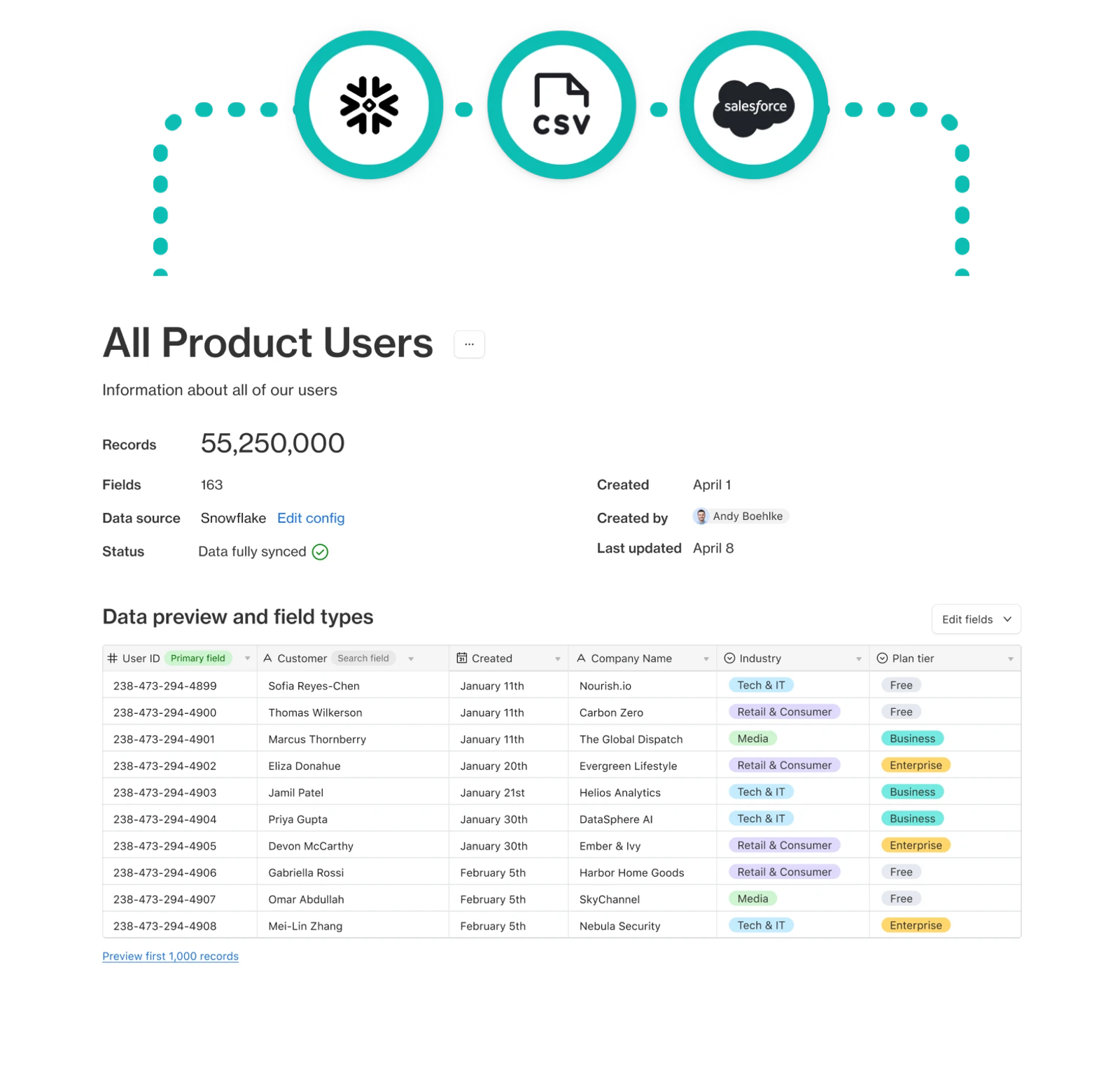Select customer Thomas Wilkerson

(x=315, y=713)
